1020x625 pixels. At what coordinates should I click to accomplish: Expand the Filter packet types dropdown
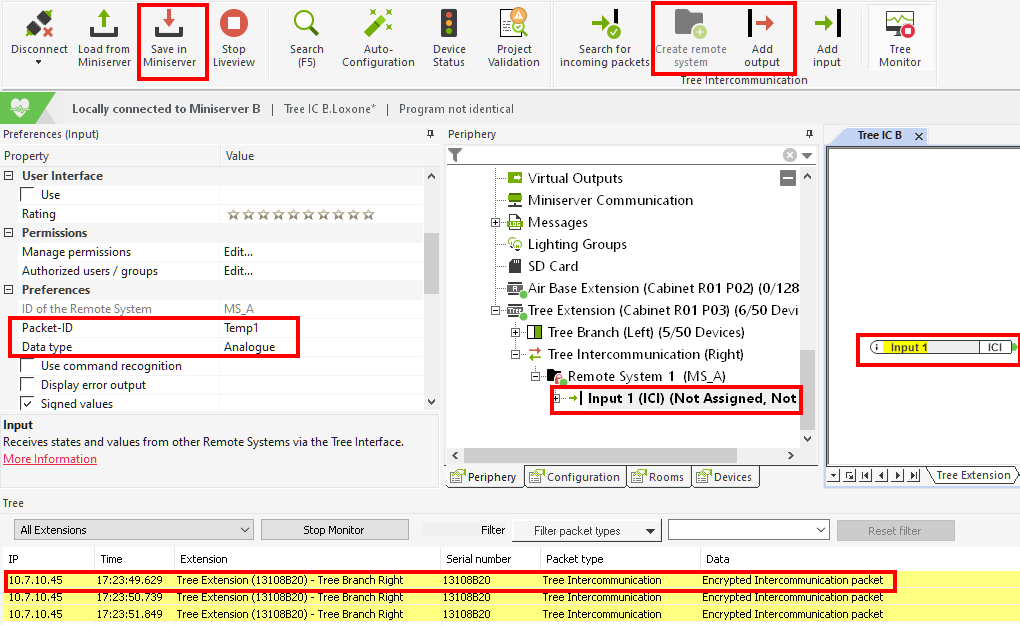587,530
